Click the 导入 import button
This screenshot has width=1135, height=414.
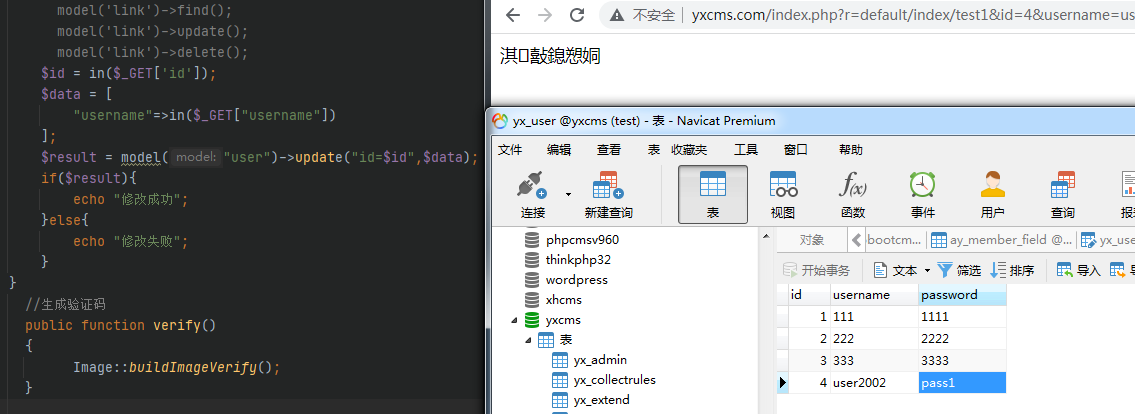[1079, 271]
